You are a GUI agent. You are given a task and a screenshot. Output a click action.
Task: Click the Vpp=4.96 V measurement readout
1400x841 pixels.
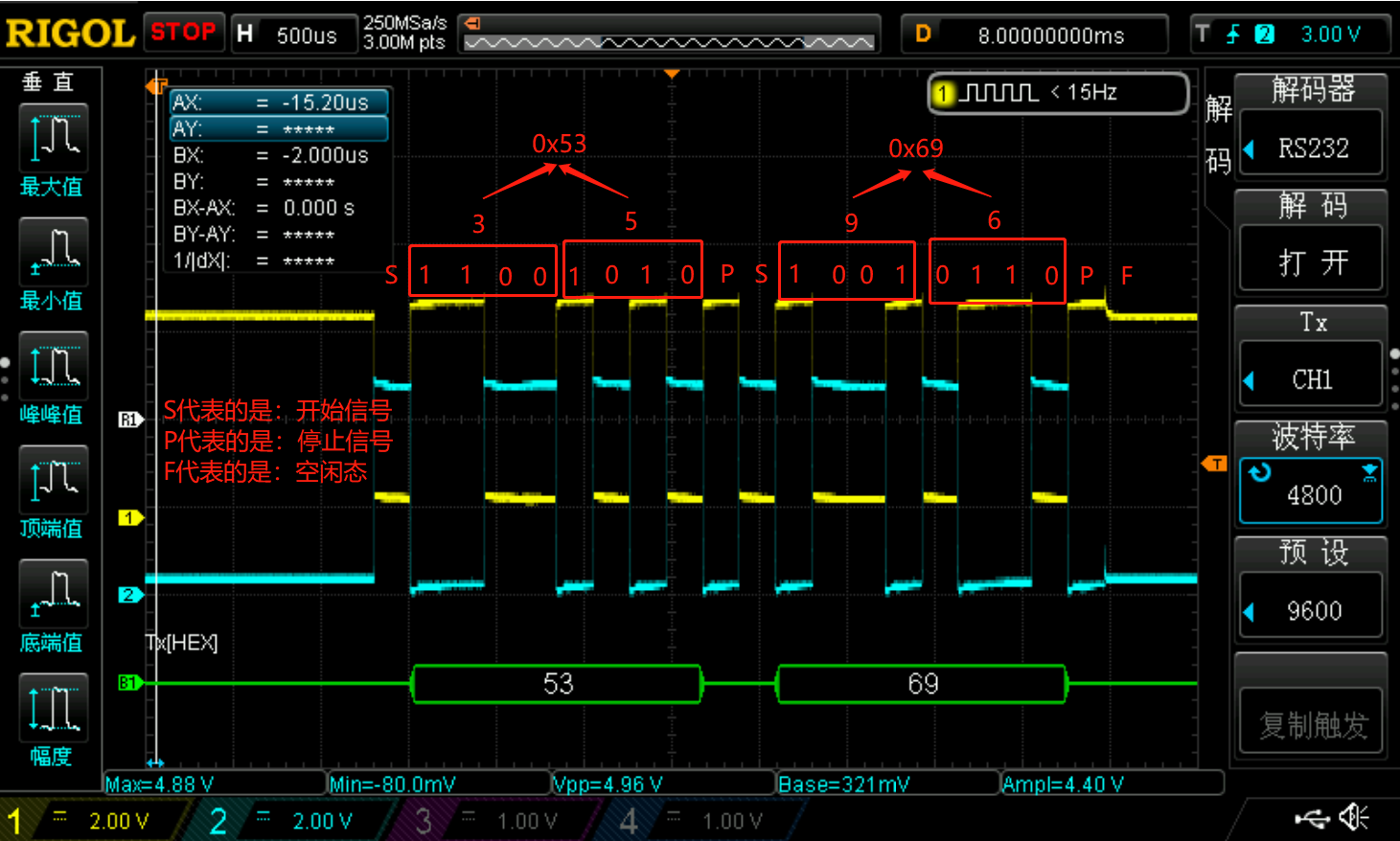[x=663, y=784]
